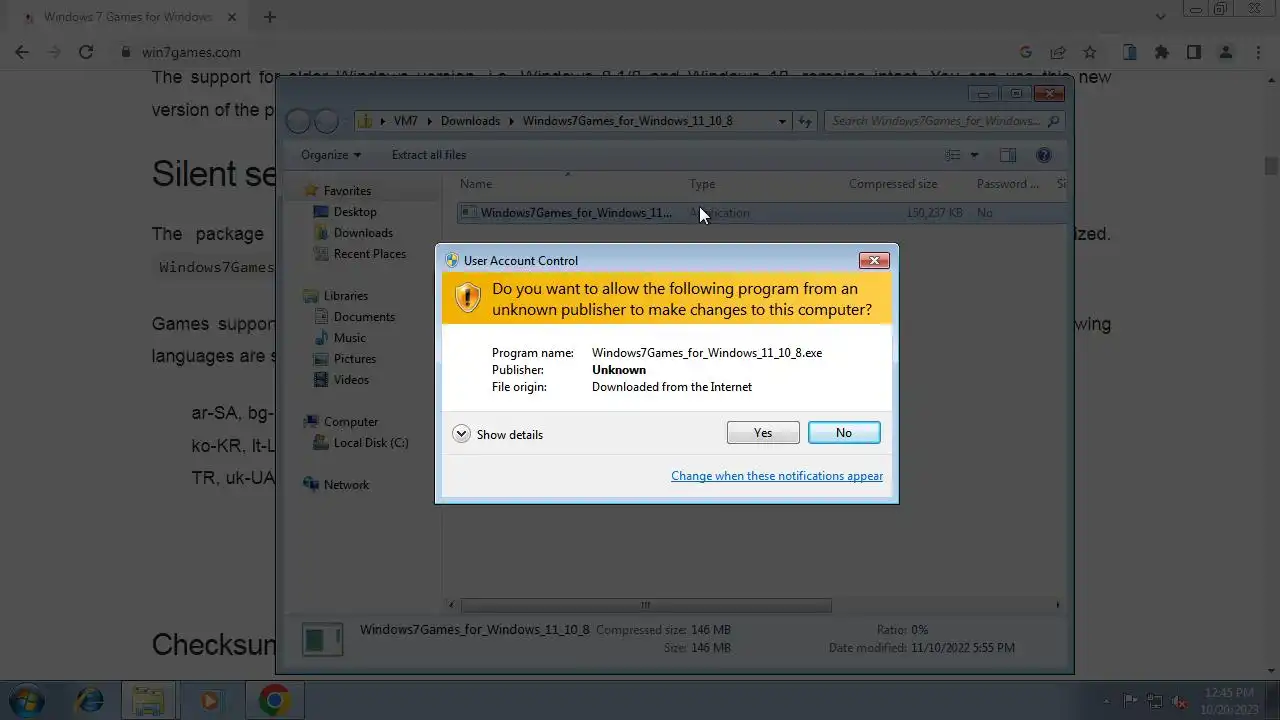Open the view options dropdown arrow

[974, 155]
